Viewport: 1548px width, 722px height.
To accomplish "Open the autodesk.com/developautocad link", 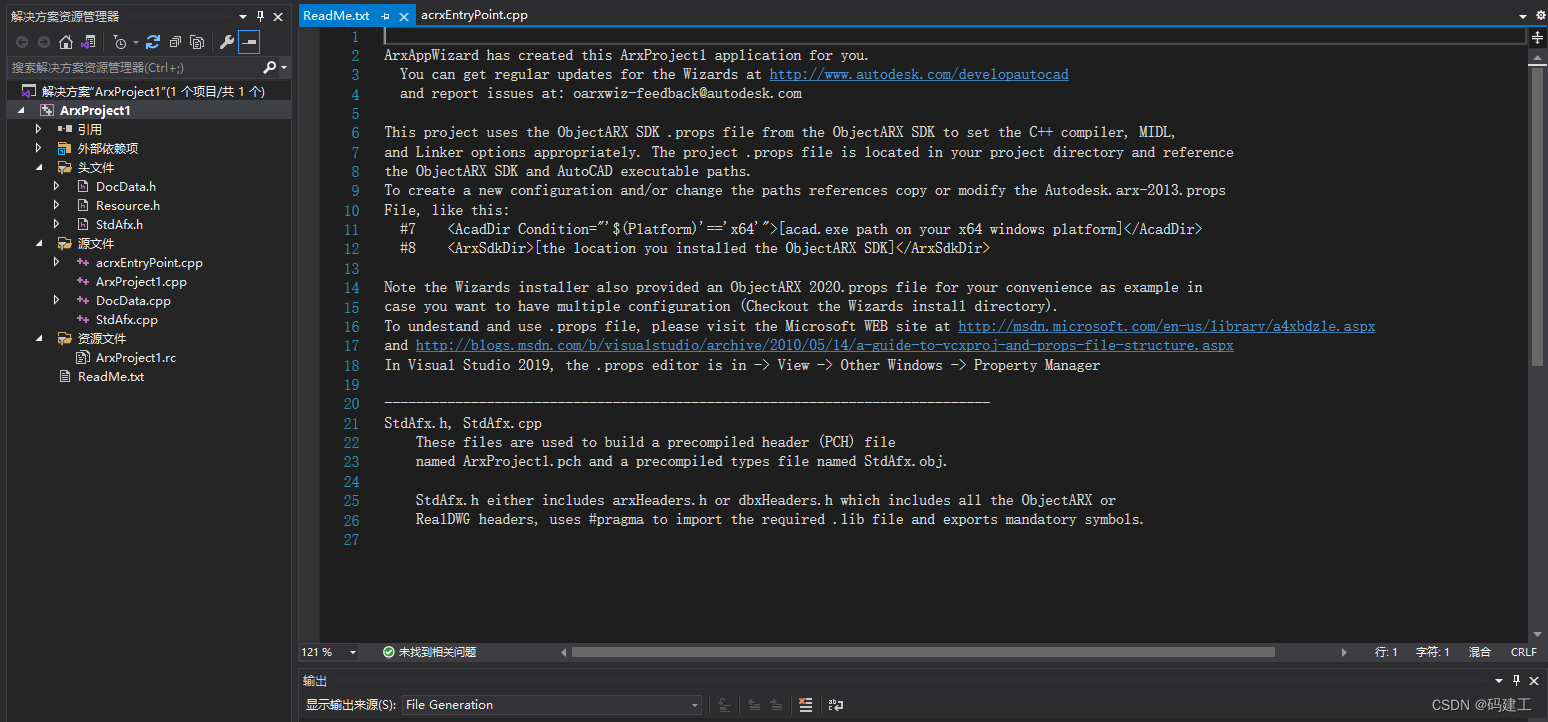I will pos(919,74).
